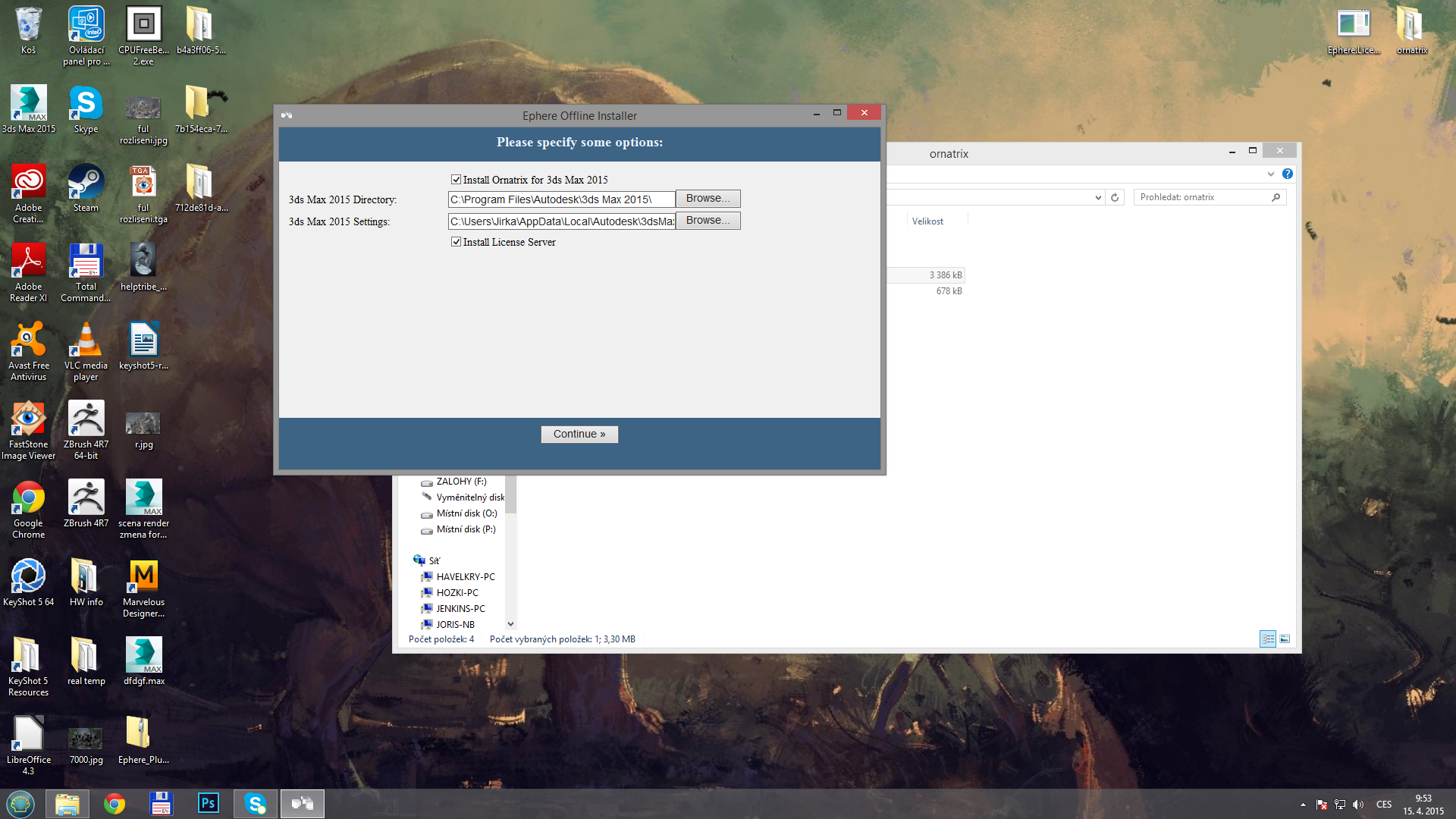Viewport: 1456px width, 819px height.
Task: Switch to Photoshop in the taskbar
Action: [208, 804]
